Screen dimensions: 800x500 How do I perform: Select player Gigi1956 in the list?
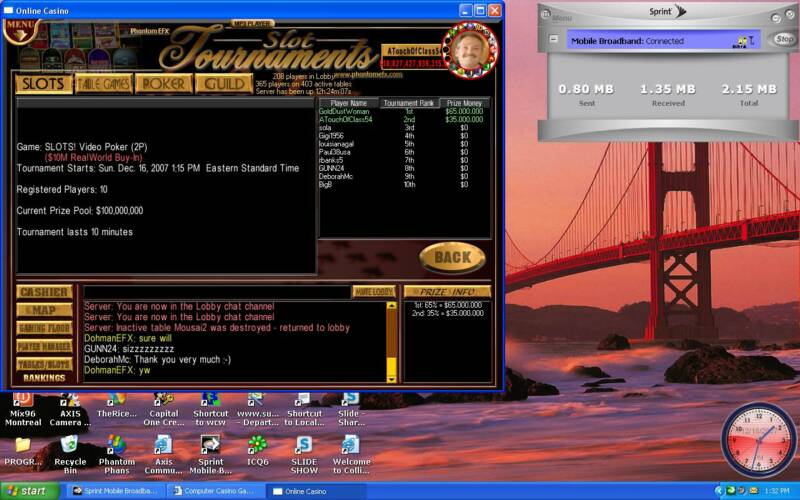point(331,136)
